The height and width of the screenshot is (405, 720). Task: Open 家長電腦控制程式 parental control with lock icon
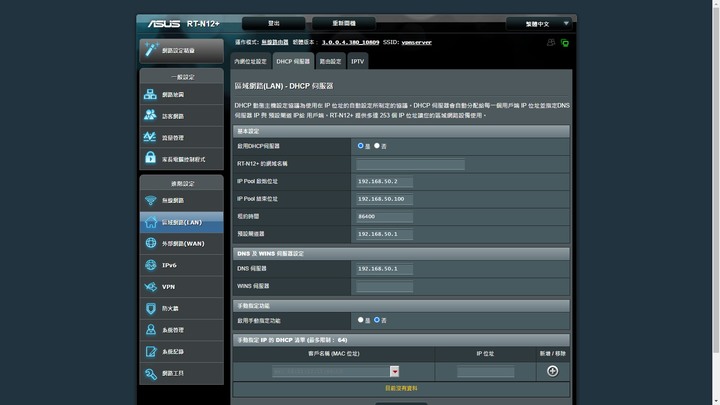point(181,159)
